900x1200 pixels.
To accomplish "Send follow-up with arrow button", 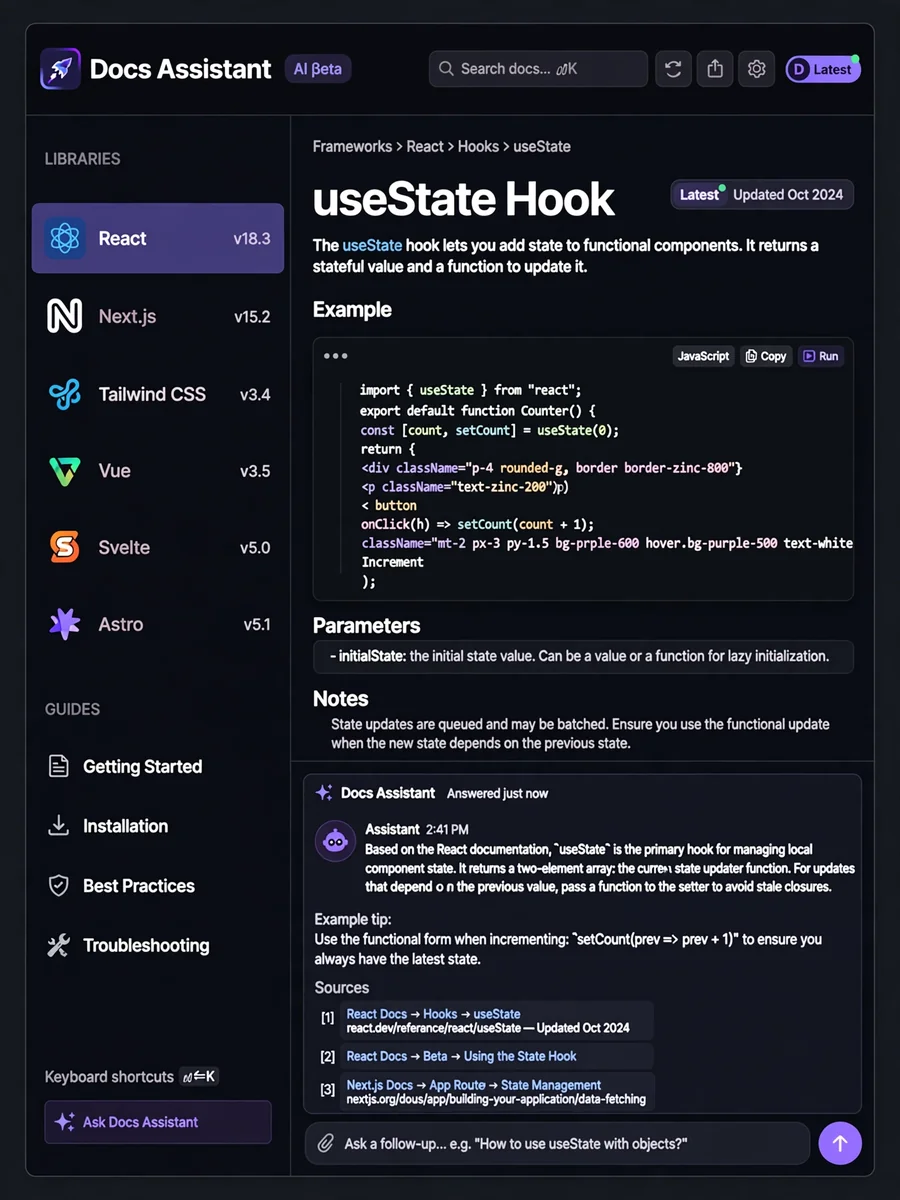I will tap(840, 1143).
